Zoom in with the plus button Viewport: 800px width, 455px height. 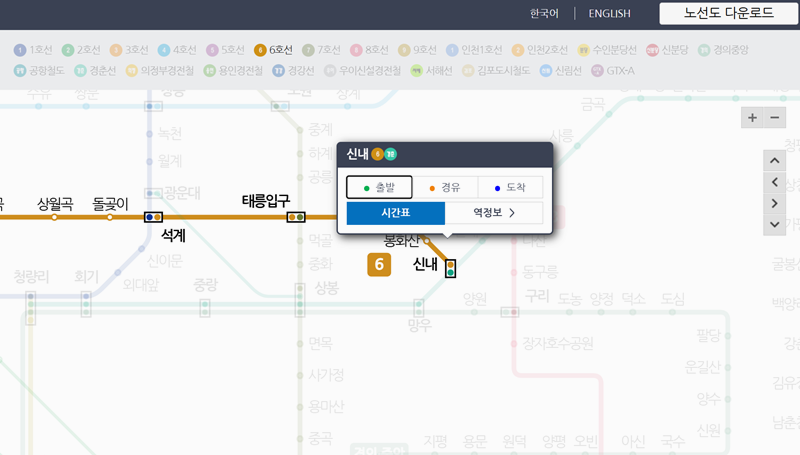[752, 118]
